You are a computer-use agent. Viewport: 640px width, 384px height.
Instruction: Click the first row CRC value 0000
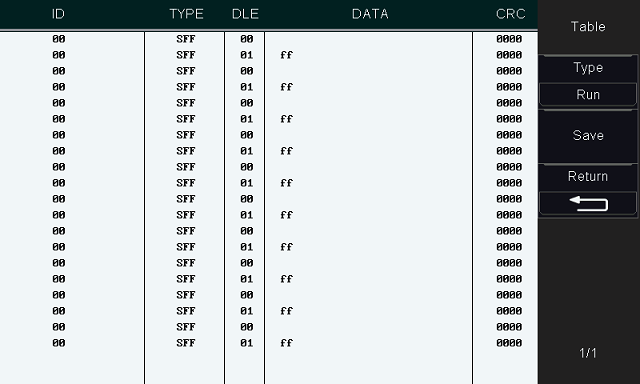[x=509, y=39]
